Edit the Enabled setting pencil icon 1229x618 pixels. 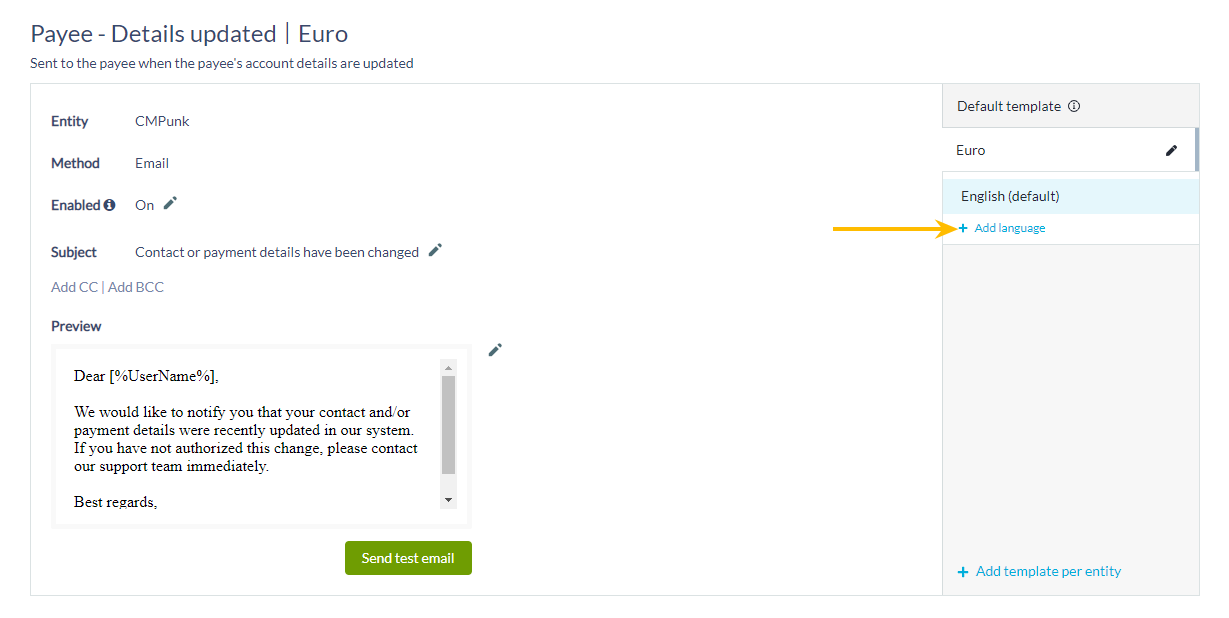click(x=170, y=203)
